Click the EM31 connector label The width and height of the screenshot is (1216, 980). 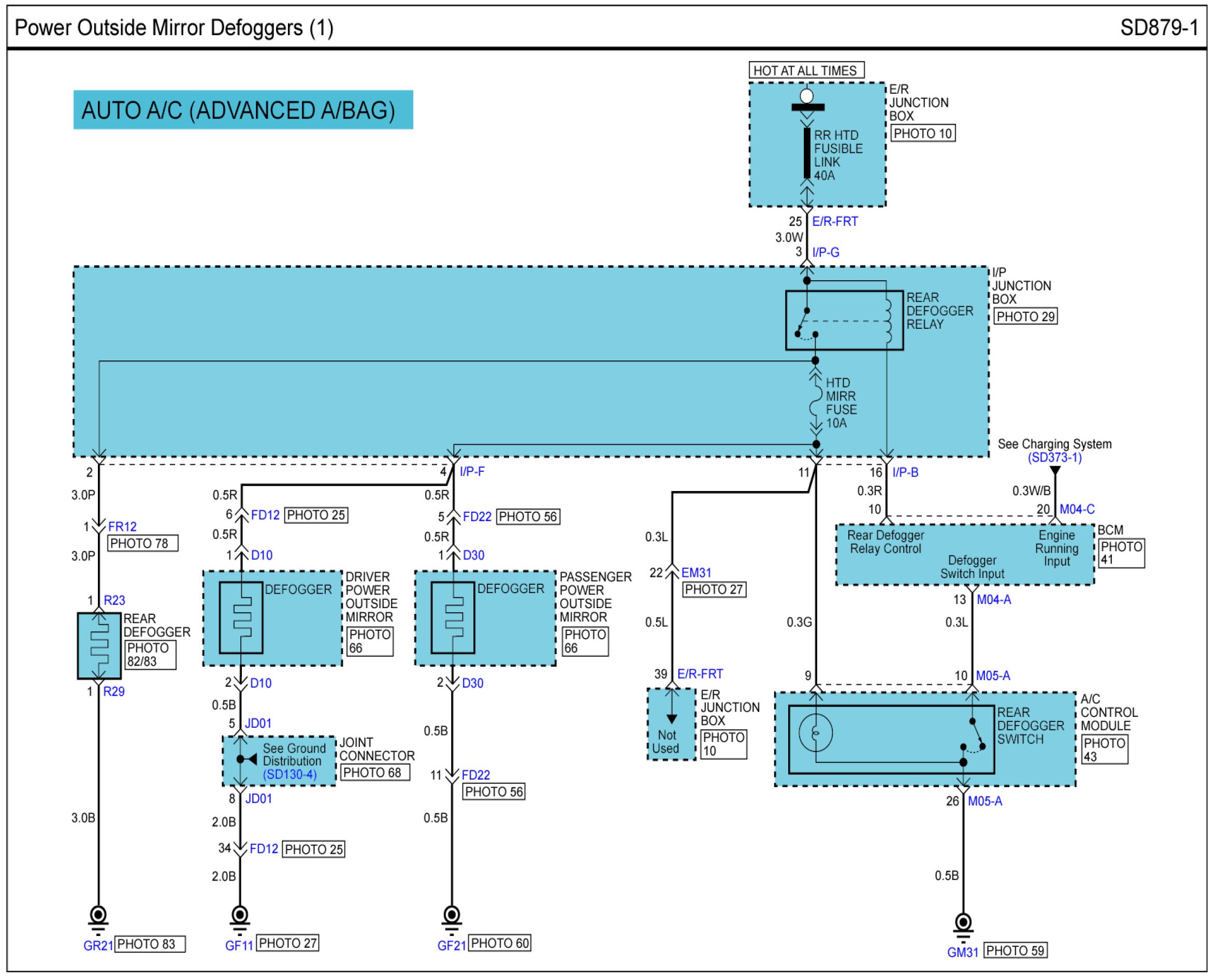coord(696,572)
